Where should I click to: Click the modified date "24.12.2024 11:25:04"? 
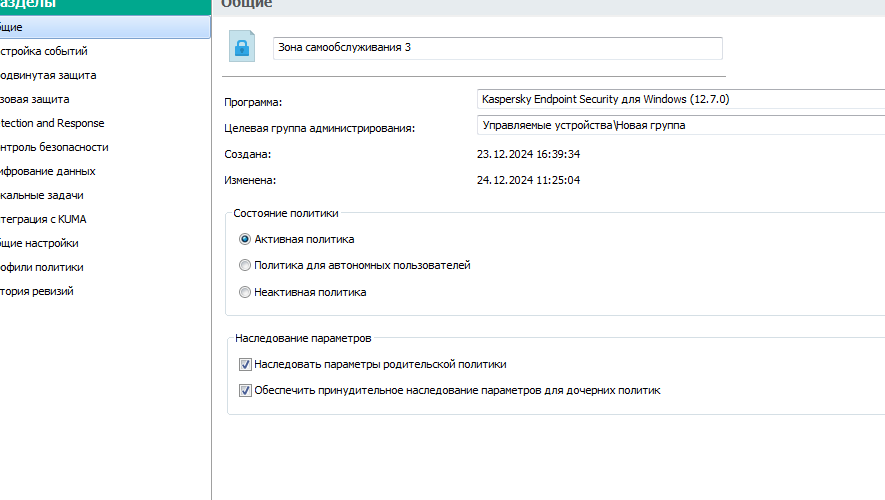pos(528,180)
